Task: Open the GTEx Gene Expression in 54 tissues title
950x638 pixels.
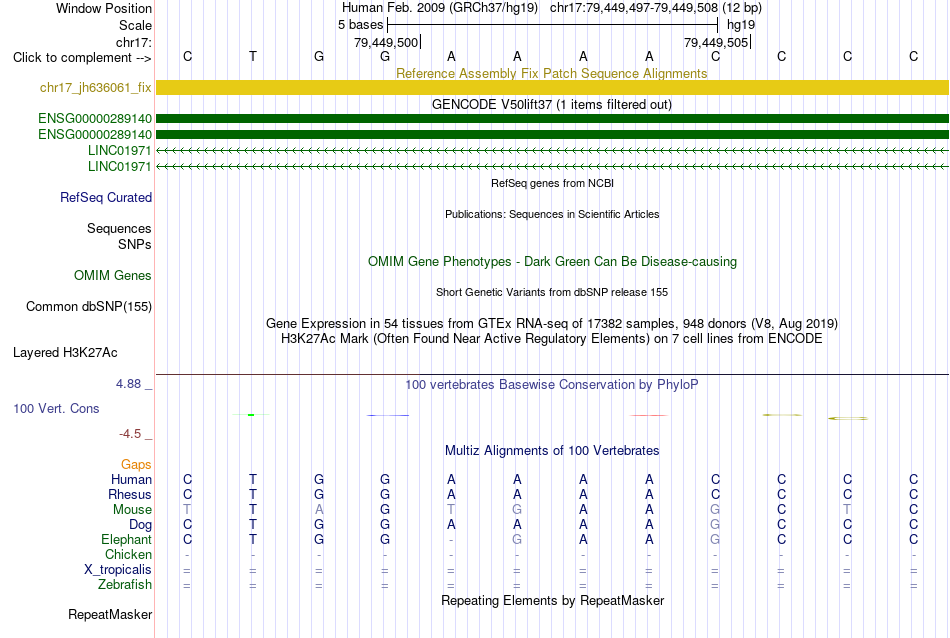Action: click(552, 324)
